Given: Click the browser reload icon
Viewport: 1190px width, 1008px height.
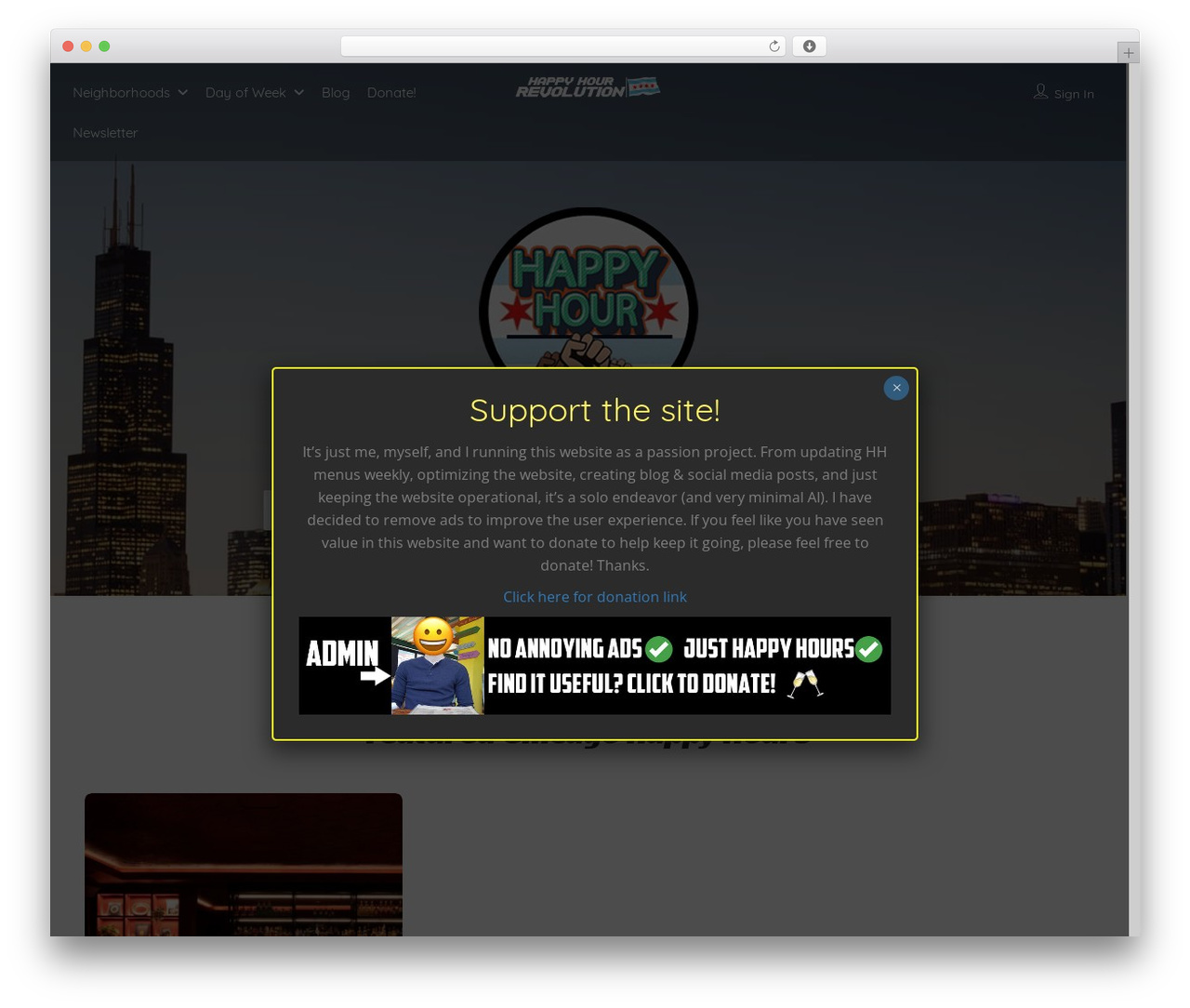Looking at the screenshot, I should (x=773, y=46).
